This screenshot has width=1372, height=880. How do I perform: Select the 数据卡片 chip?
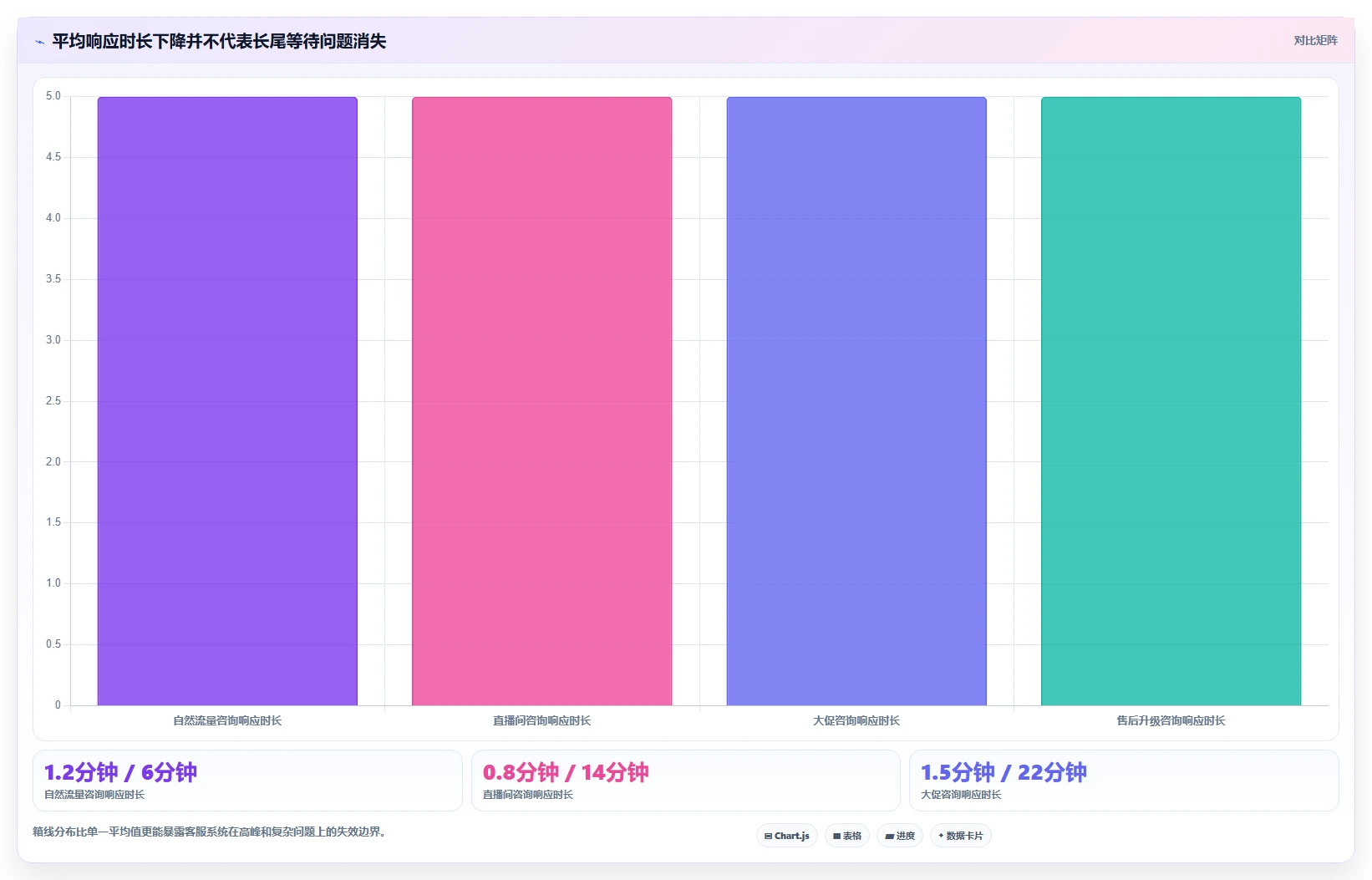tap(960, 836)
